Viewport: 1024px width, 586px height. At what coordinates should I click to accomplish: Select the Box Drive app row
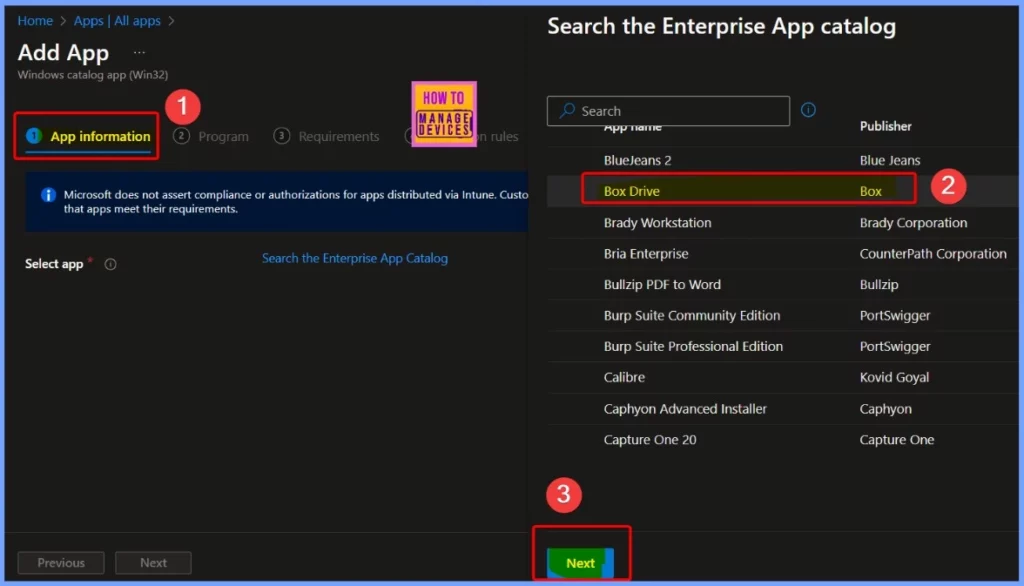782,191
